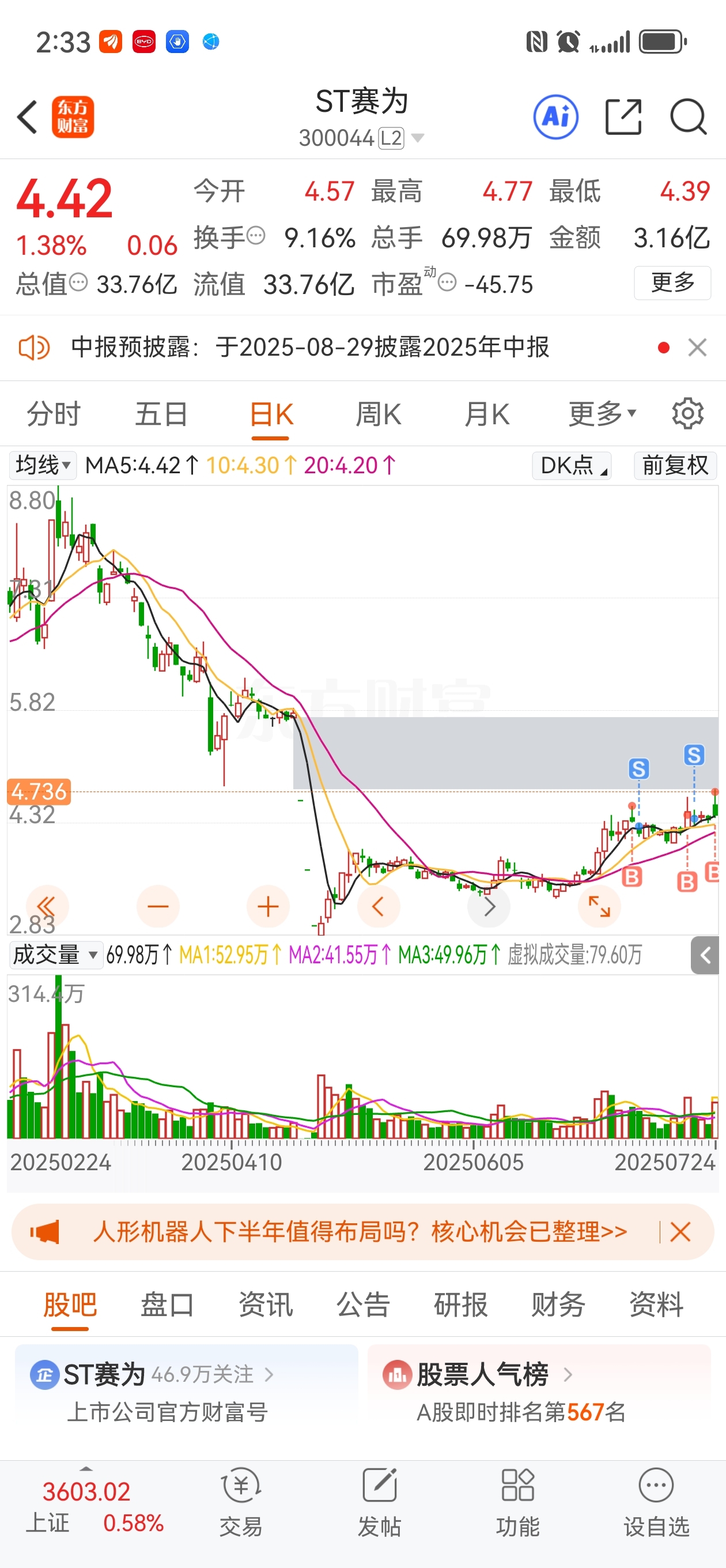This screenshot has height=1568, width=726.
Task: Move chart left one candle
Action: tap(379, 906)
